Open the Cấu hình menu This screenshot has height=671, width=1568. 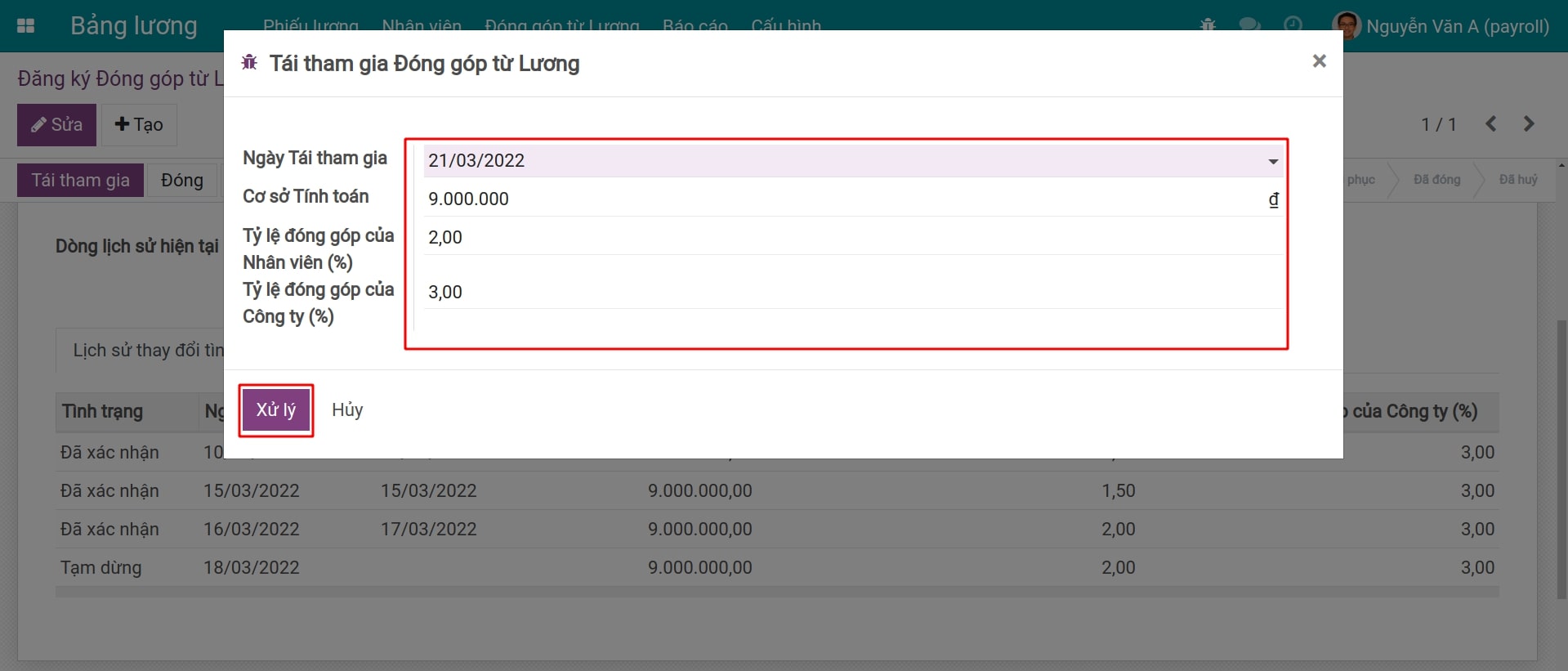click(x=785, y=25)
